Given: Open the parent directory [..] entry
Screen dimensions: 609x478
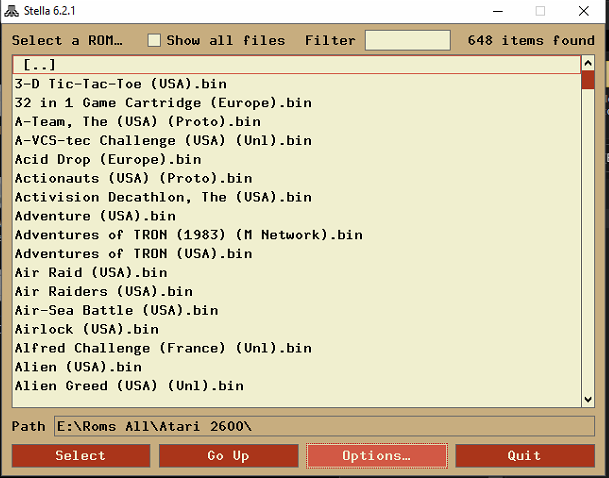Looking at the screenshot, I should coord(39,65).
